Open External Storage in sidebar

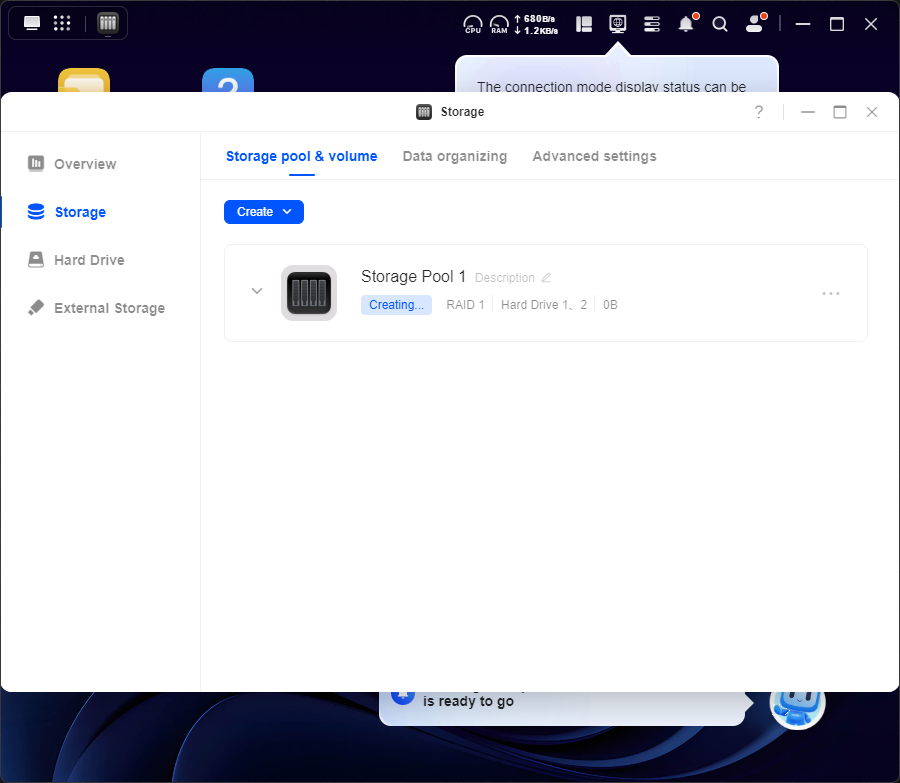point(108,308)
